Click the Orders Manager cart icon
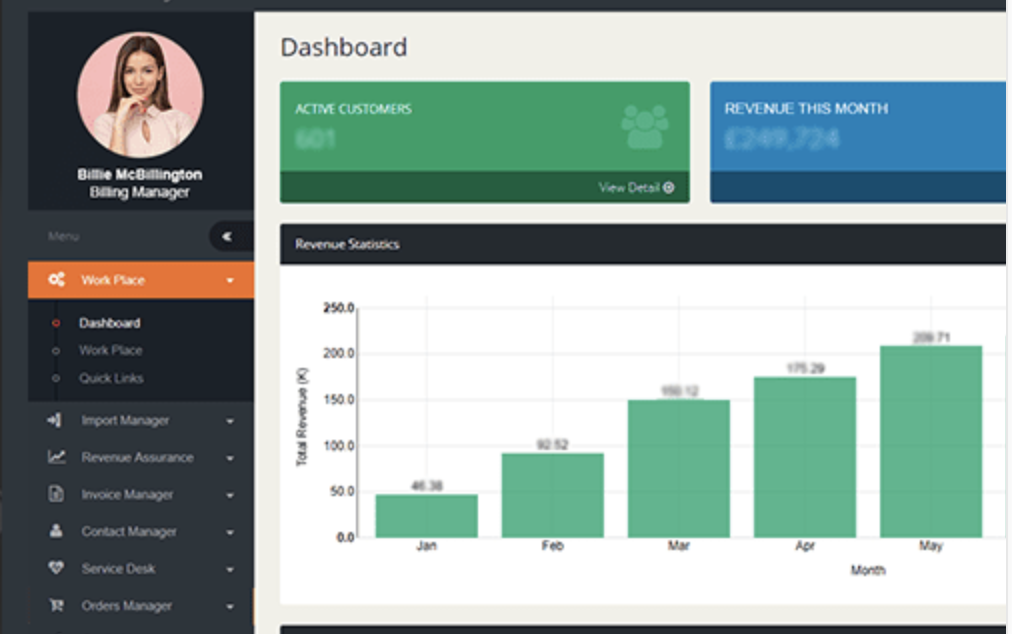The width and height of the screenshot is (1012, 634). point(56,606)
